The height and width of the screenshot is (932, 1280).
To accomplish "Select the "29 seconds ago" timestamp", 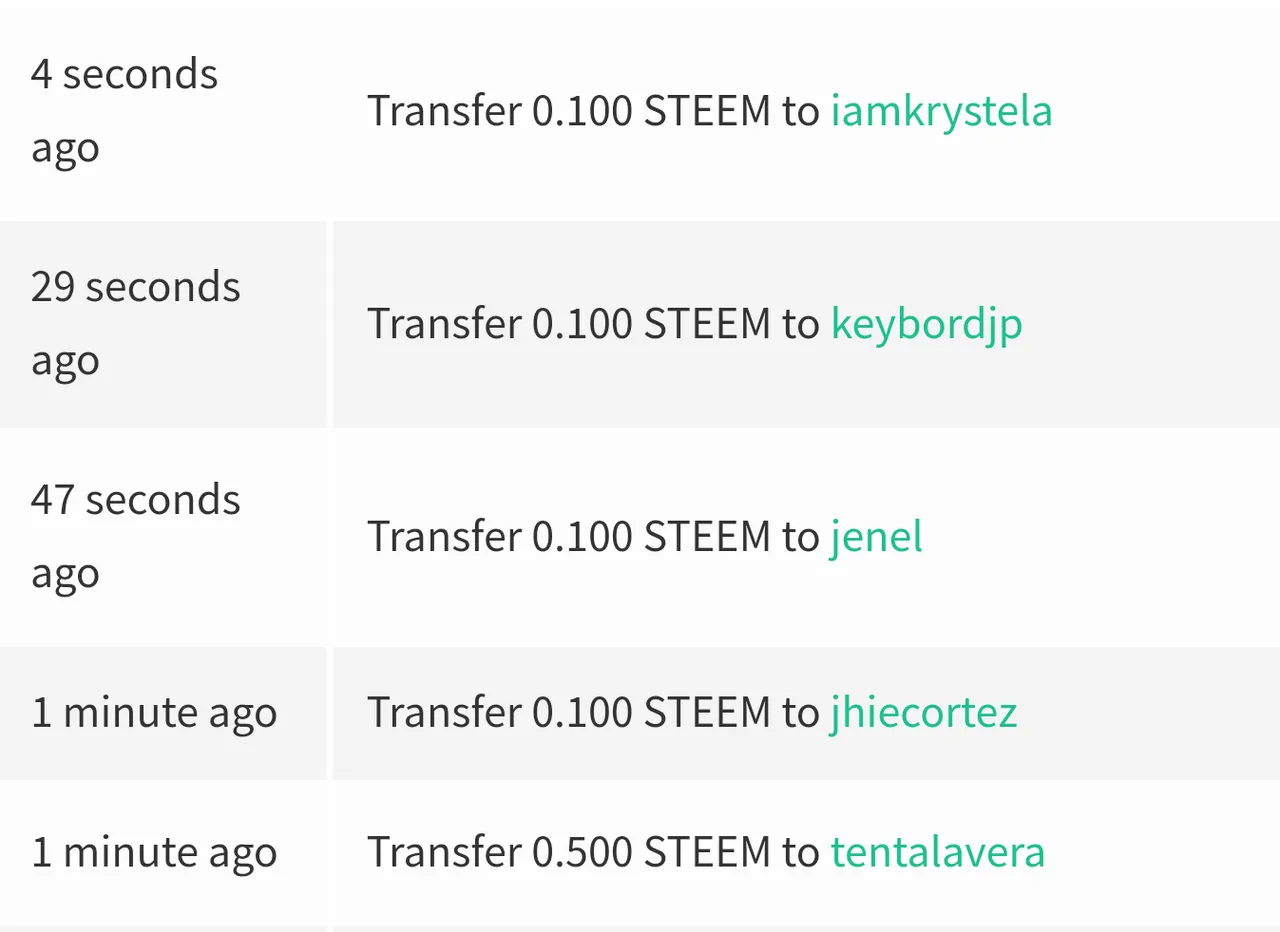I will click(x=135, y=324).
